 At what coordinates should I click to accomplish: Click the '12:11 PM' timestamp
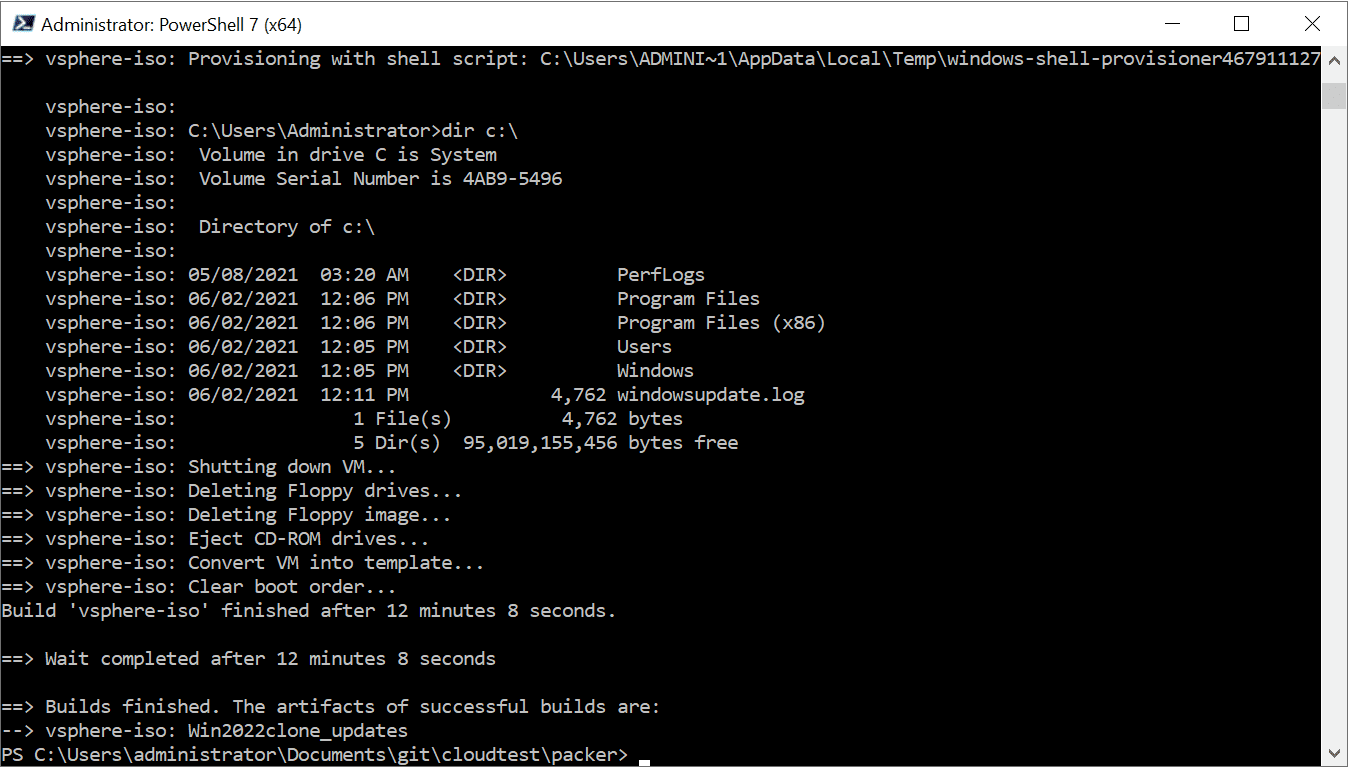pos(364,395)
